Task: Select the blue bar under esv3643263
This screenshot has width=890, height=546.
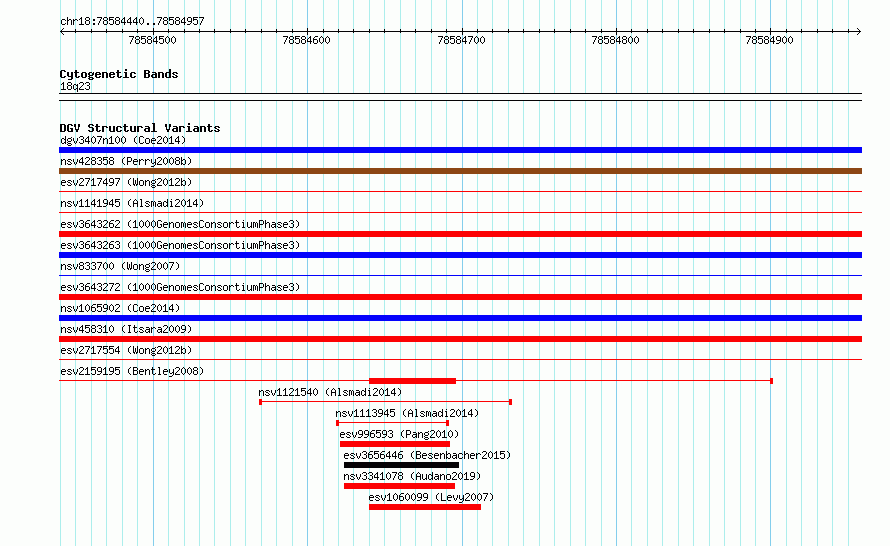Action: [x=460, y=255]
